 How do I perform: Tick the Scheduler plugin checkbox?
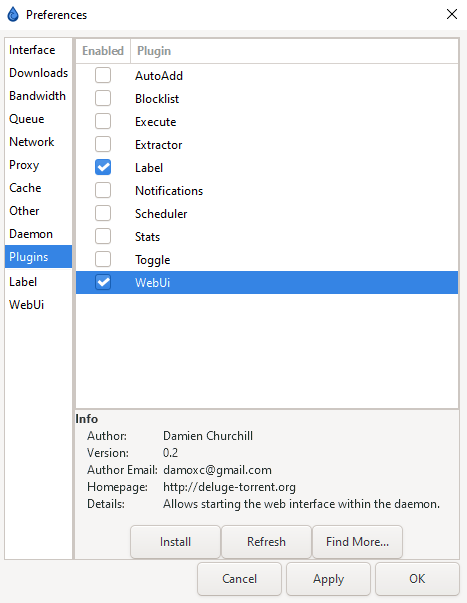(x=103, y=213)
